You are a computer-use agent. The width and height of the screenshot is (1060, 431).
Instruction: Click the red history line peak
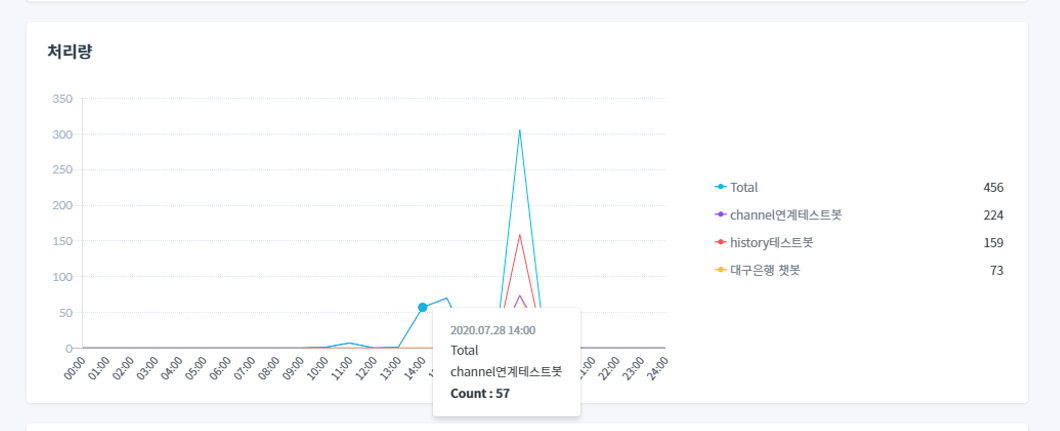[519, 235]
